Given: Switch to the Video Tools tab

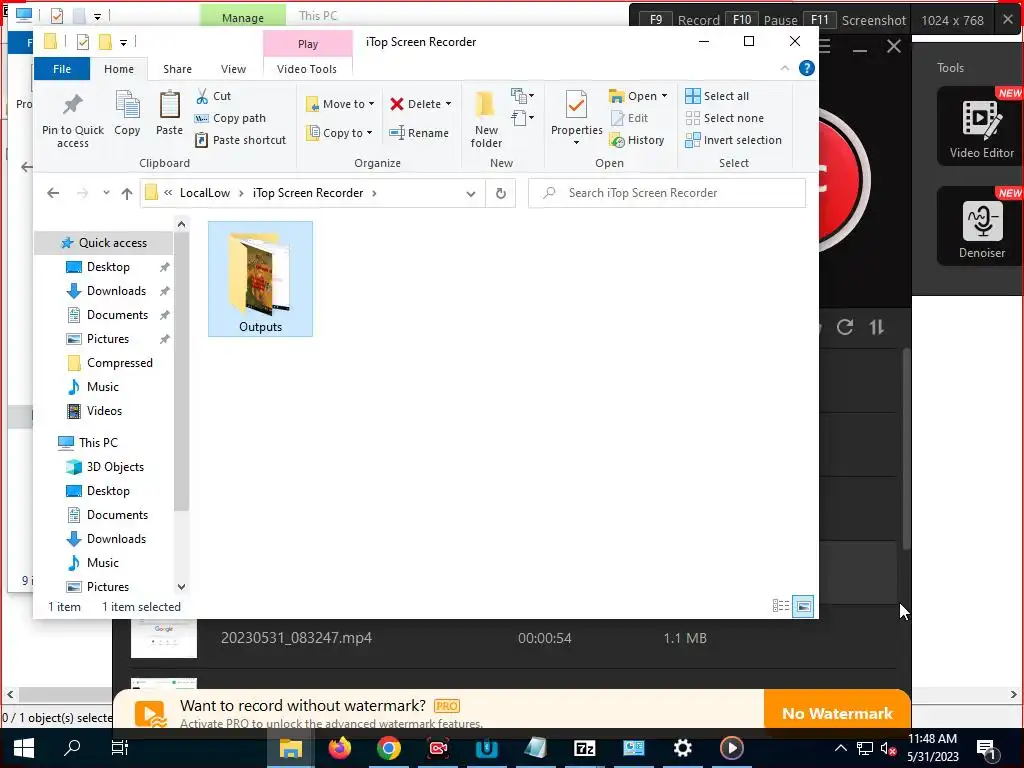Looking at the screenshot, I should 307,69.
